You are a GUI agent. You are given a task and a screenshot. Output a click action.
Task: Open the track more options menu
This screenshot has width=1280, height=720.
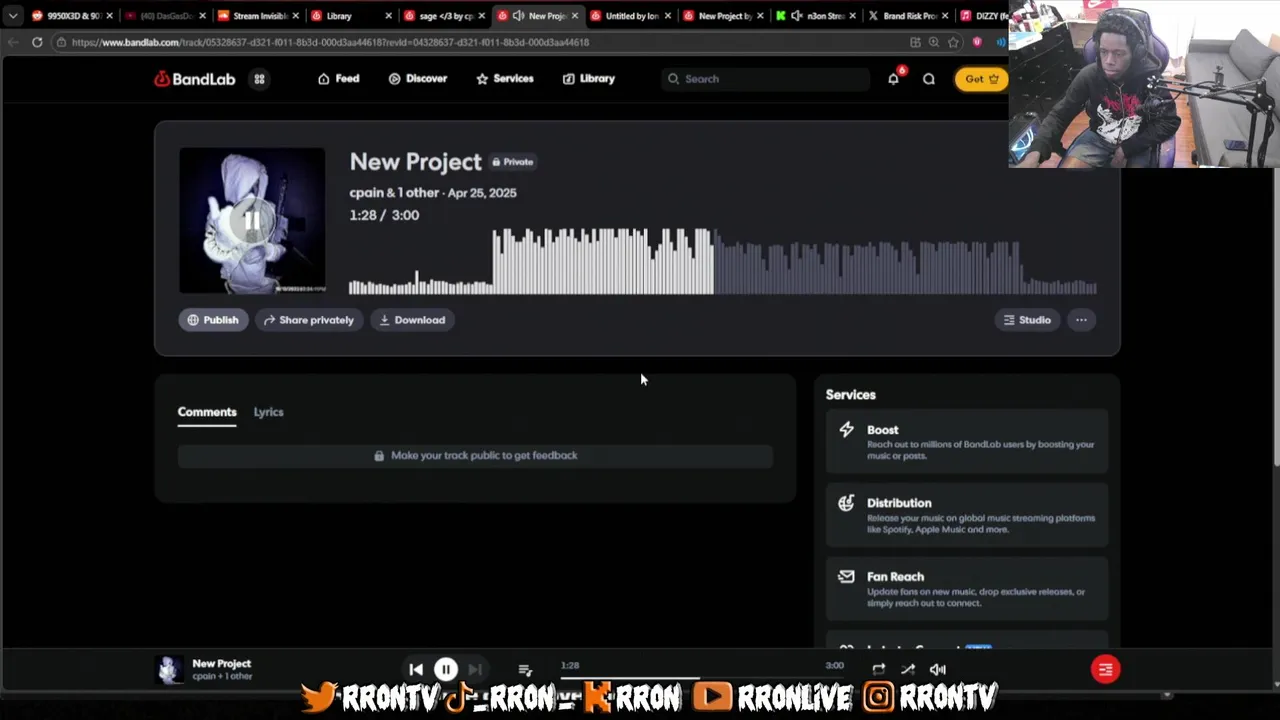click(x=1081, y=320)
